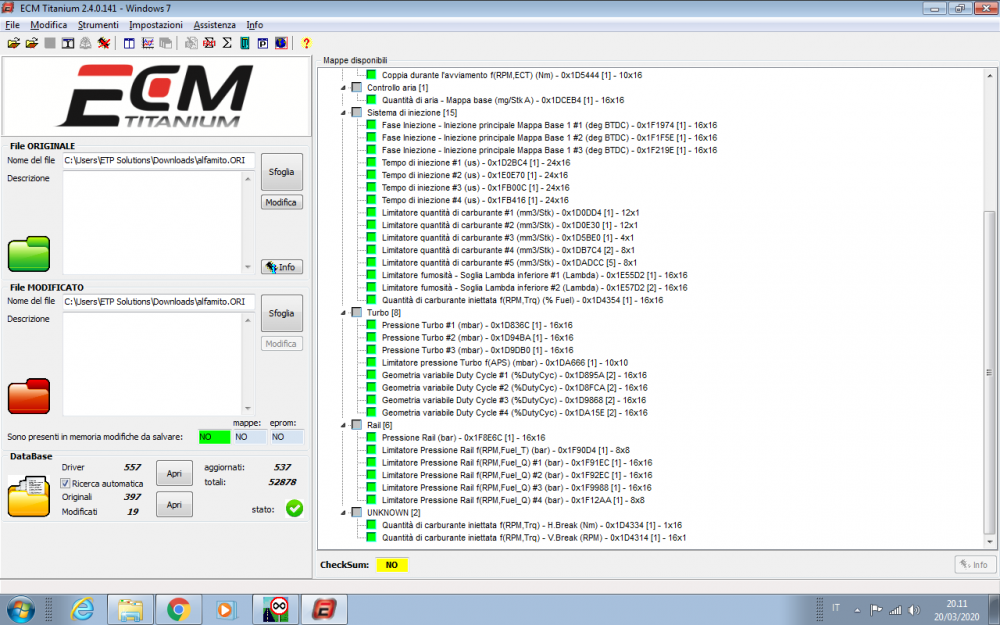Image resolution: width=1000 pixels, height=625 pixels.
Task: Click the grayed-out gray square toolbar icon
Action: tap(50, 43)
